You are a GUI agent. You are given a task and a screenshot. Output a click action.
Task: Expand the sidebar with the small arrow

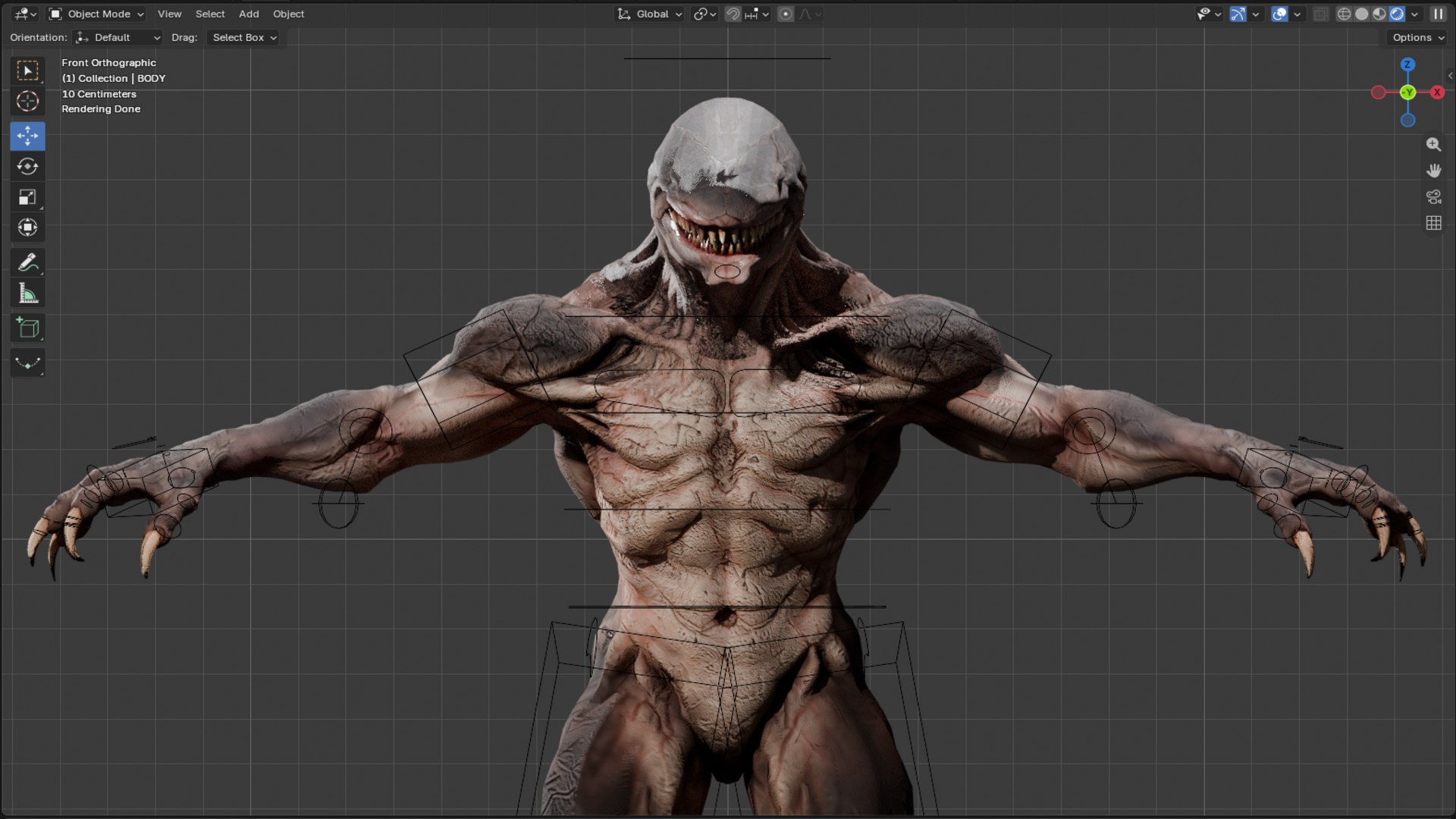(1450, 75)
